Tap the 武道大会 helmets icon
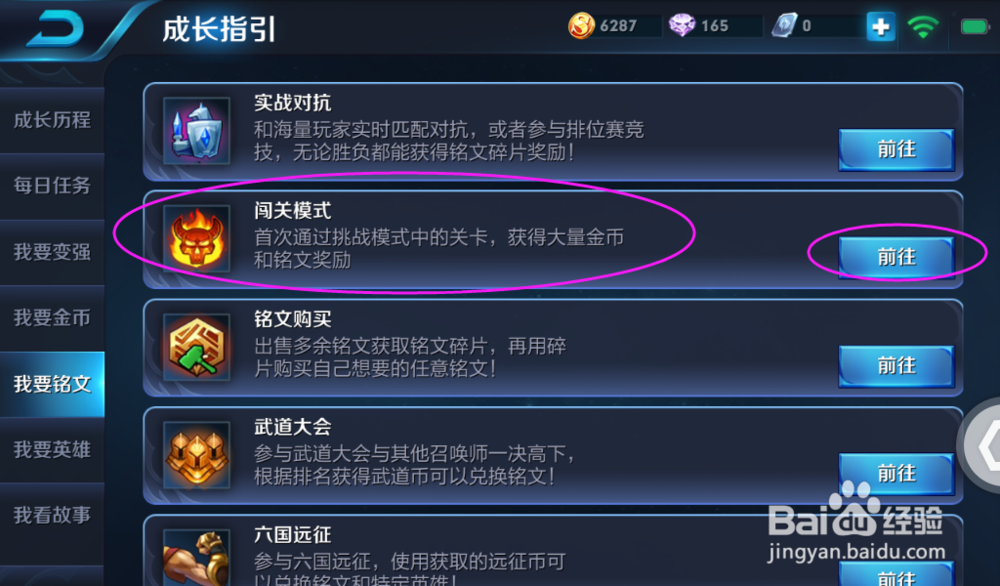The width and height of the screenshot is (1000, 586). pyautogui.click(x=196, y=455)
